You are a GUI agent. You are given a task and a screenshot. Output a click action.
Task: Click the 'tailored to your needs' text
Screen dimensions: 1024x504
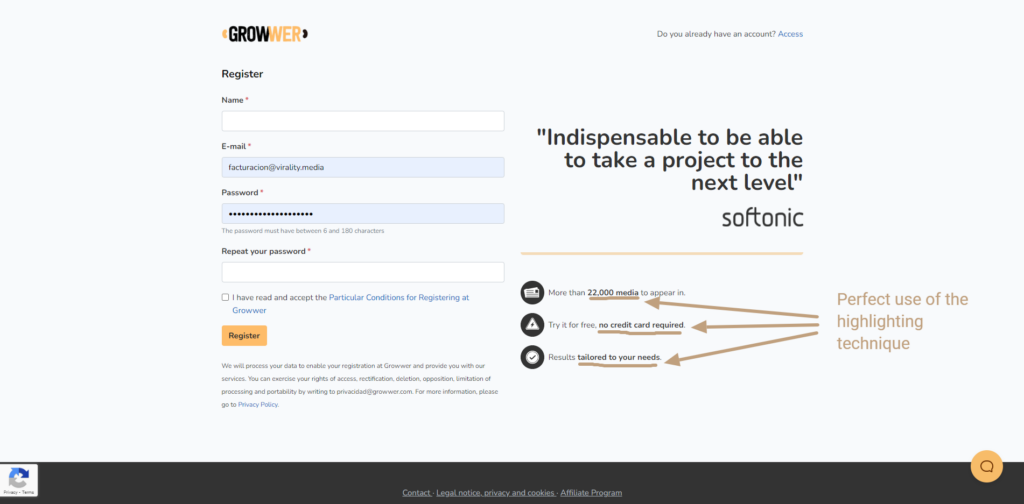(x=619, y=357)
